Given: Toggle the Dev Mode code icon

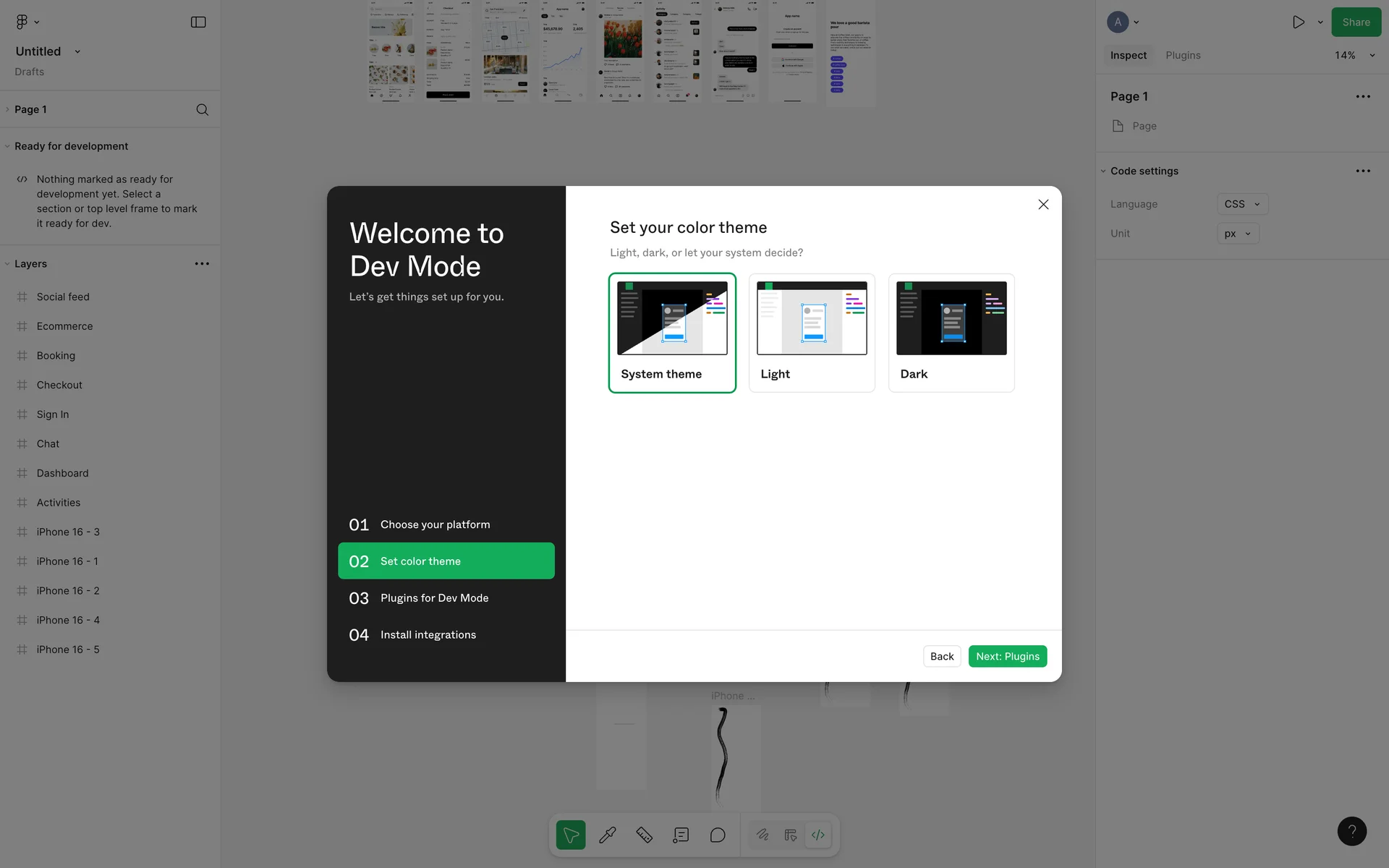Looking at the screenshot, I should point(818,835).
